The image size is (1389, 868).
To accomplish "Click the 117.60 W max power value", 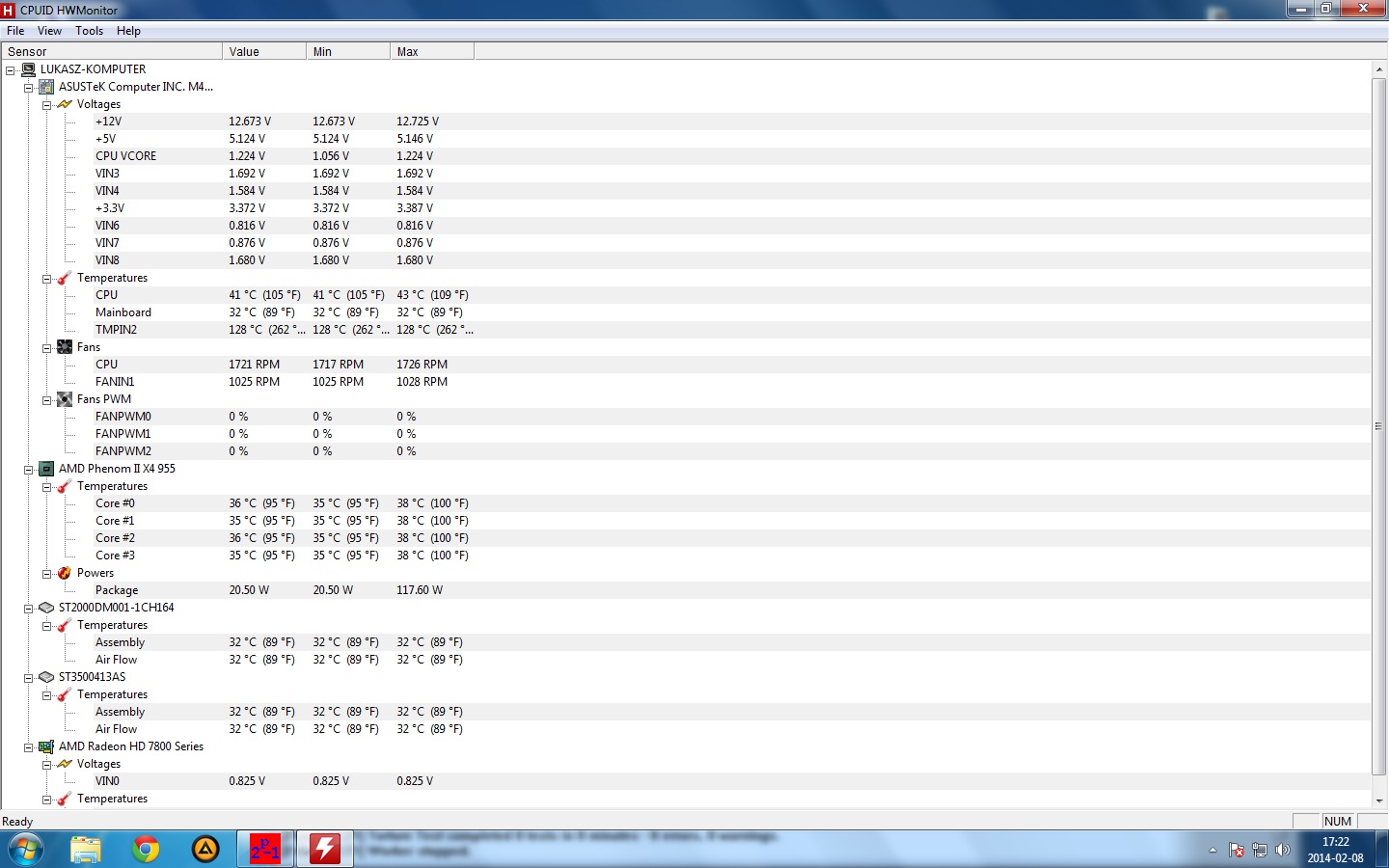I will [x=420, y=590].
